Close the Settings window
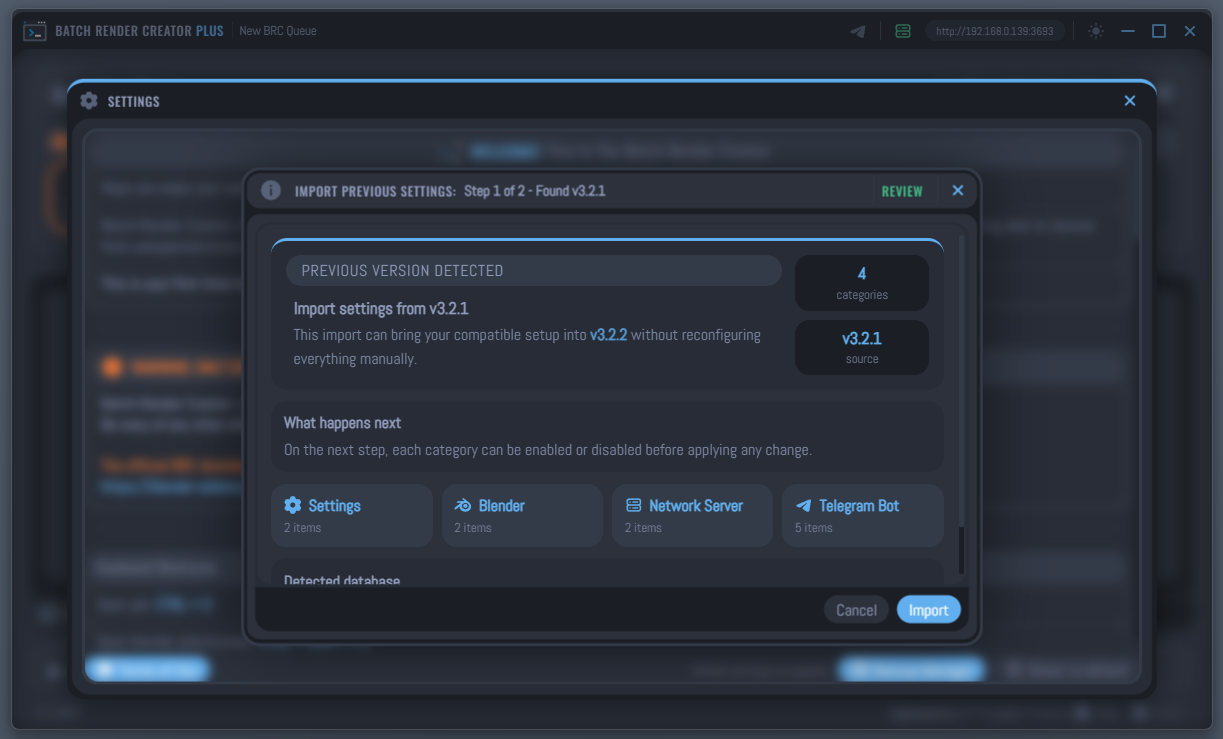The height and width of the screenshot is (739, 1223). [1130, 101]
